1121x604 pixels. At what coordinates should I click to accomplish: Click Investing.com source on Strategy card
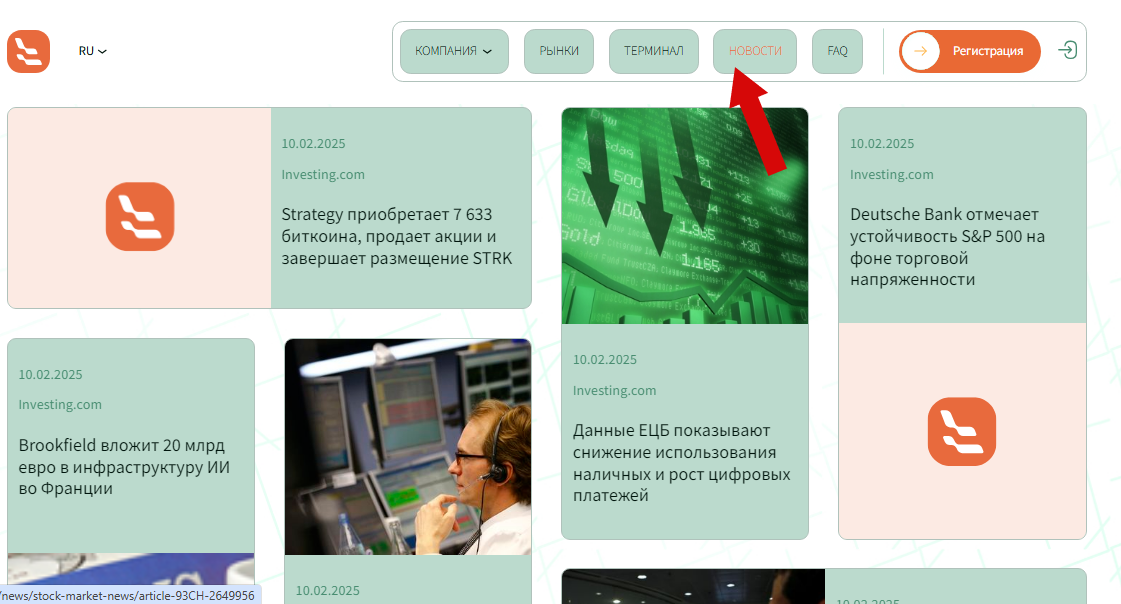[322, 174]
